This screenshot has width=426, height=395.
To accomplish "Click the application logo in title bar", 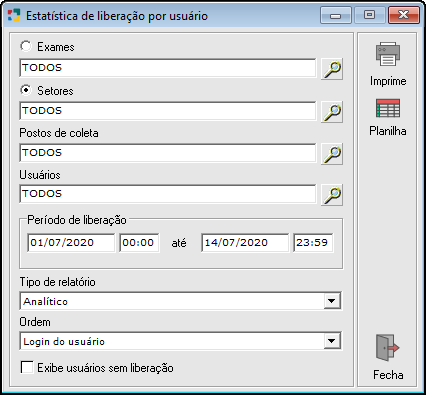I will [14, 15].
